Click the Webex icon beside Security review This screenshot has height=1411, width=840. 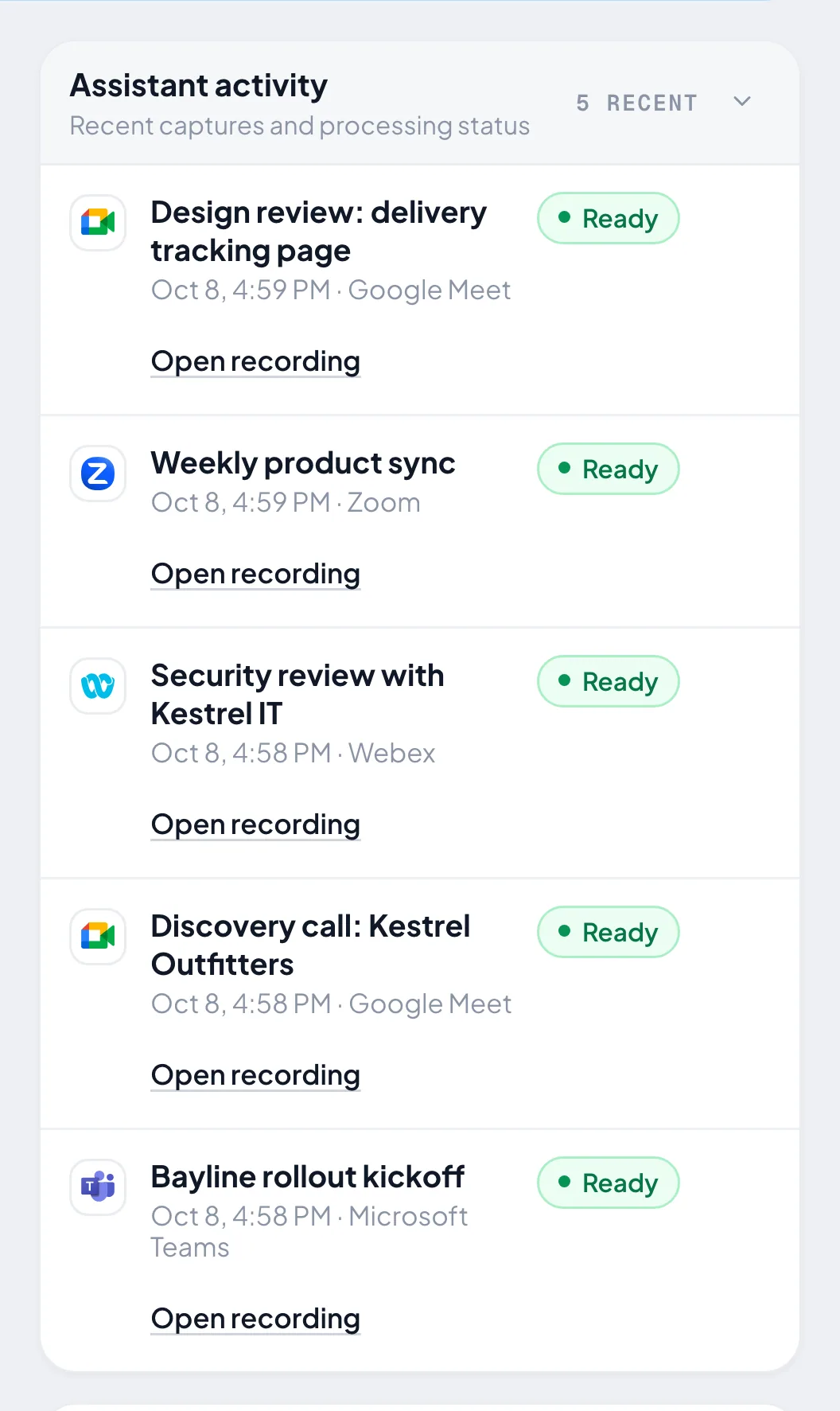(98, 686)
